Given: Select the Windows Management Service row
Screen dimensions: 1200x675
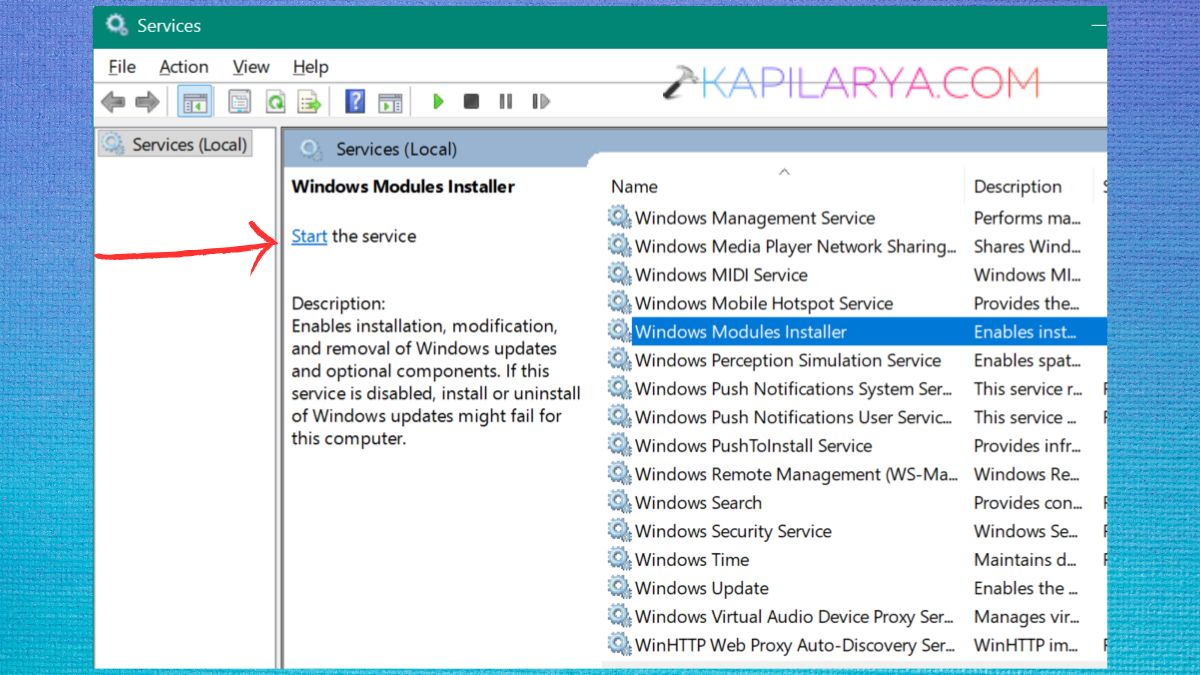Looking at the screenshot, I should tap(856, 217).
